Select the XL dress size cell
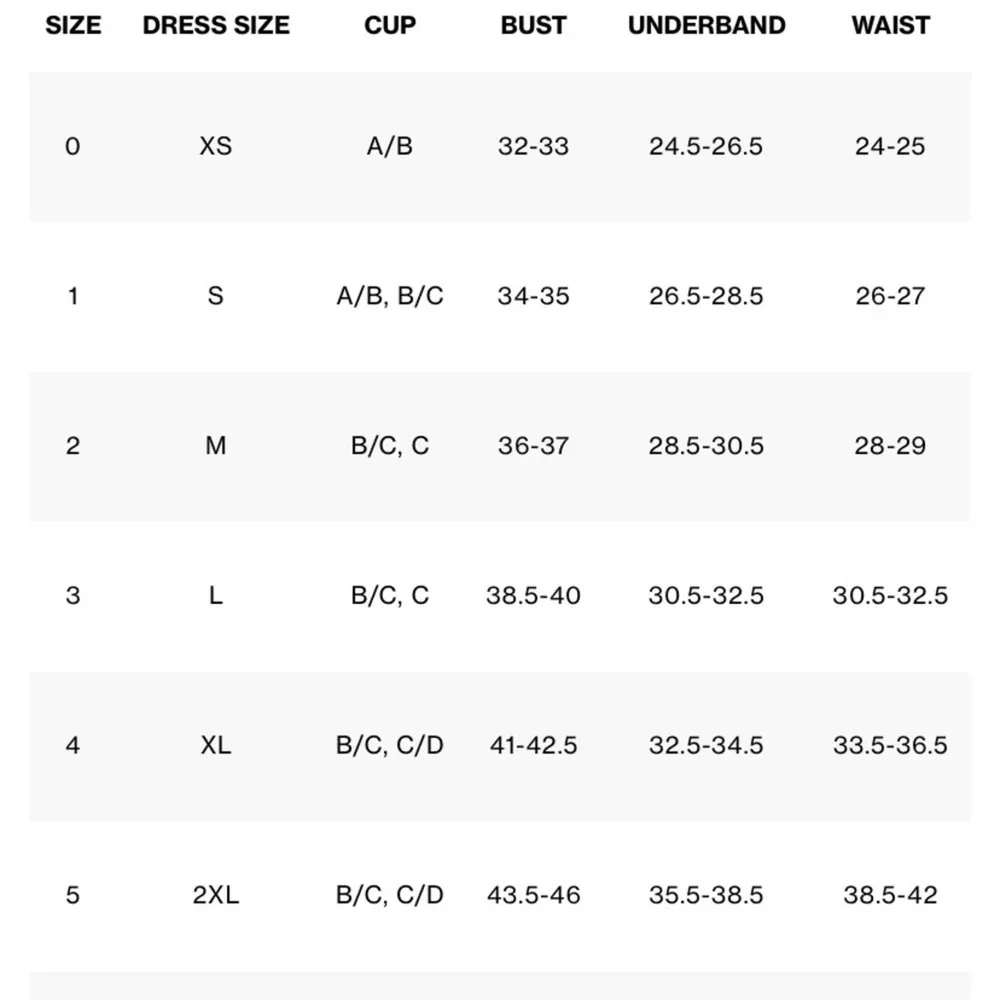The width and height of the screenshot is (1000, 1000). (216, 745)
